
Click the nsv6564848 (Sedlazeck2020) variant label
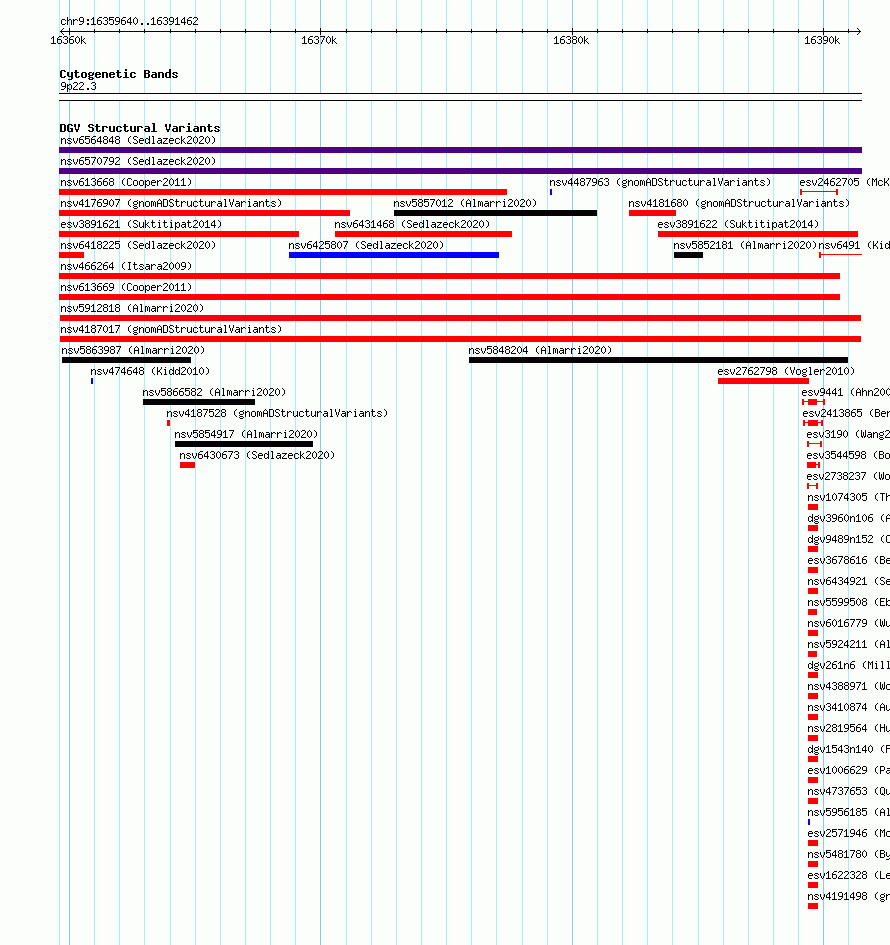click(138, 140)
